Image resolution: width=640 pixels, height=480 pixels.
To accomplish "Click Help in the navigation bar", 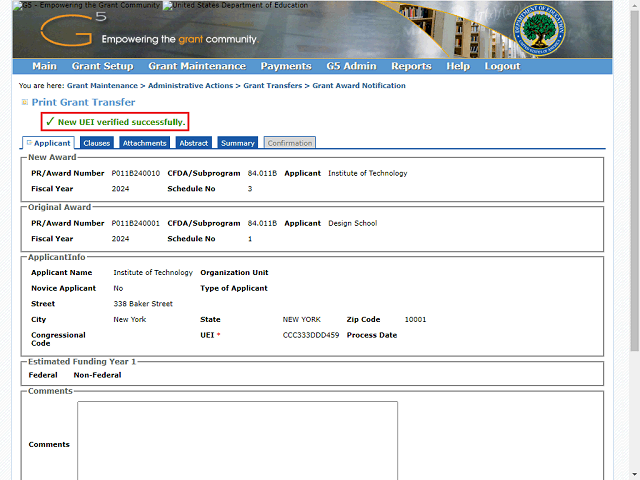I will point(458,66).
